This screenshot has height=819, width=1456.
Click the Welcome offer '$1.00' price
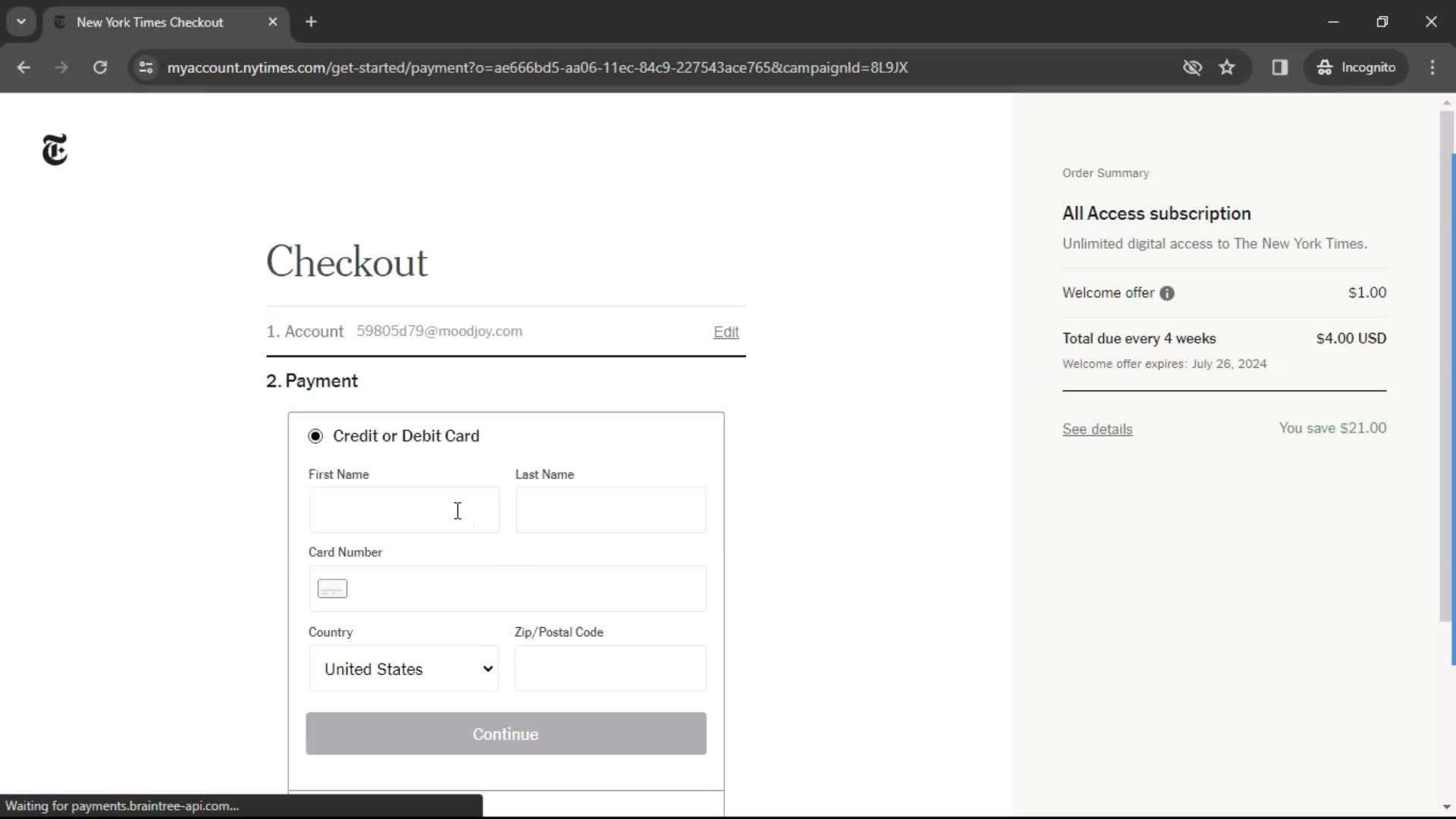(x=1367, y=293)
